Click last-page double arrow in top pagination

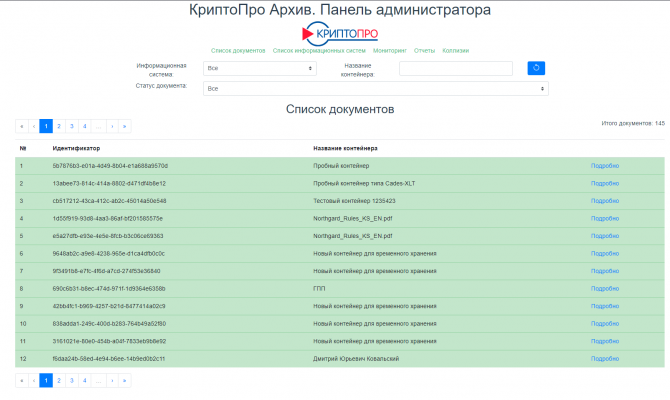point(124,126)
